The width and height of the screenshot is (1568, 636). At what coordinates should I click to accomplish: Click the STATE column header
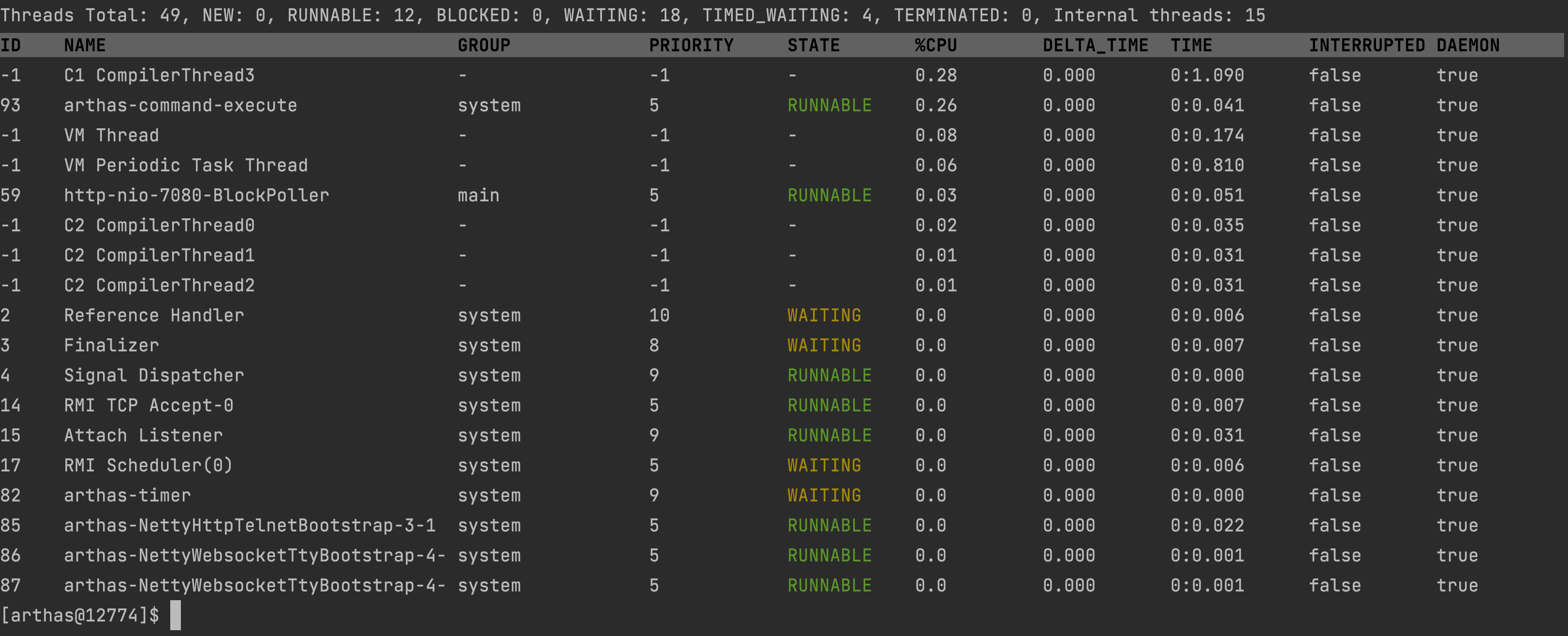click(x=813, y=45)
